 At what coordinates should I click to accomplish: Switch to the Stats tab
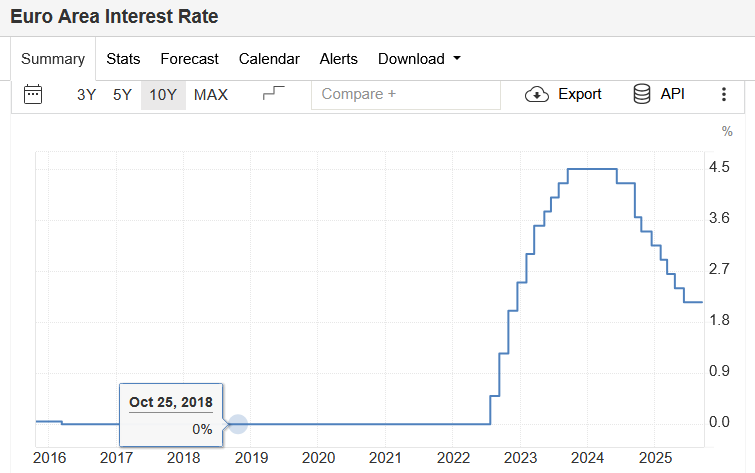123,59
